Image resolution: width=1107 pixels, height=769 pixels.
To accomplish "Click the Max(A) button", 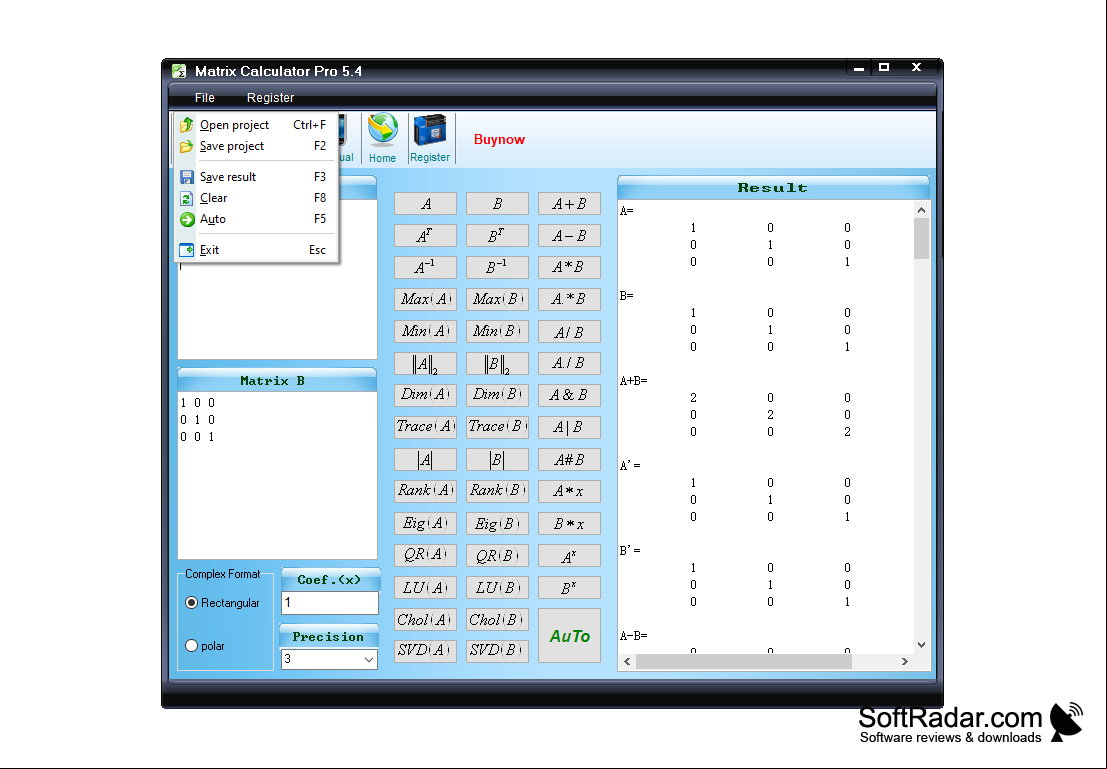I will [425, 299].
